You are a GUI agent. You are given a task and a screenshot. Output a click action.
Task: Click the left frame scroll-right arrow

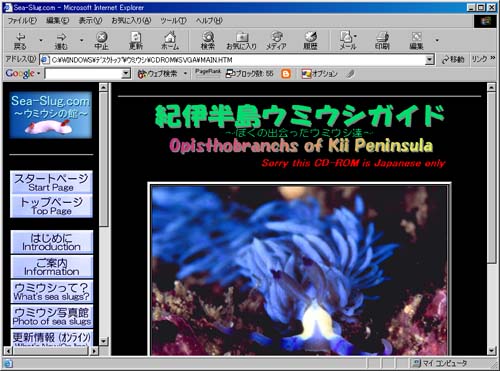[94, 351]
